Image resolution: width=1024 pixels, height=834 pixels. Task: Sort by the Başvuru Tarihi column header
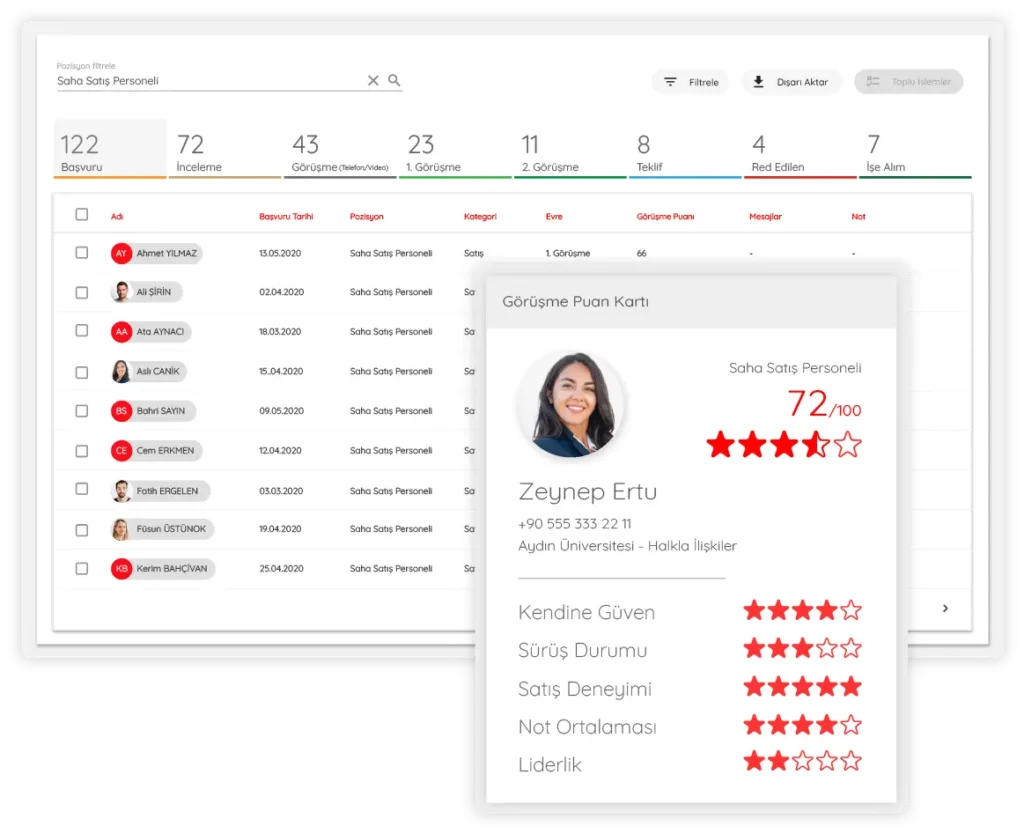(286, 217)
